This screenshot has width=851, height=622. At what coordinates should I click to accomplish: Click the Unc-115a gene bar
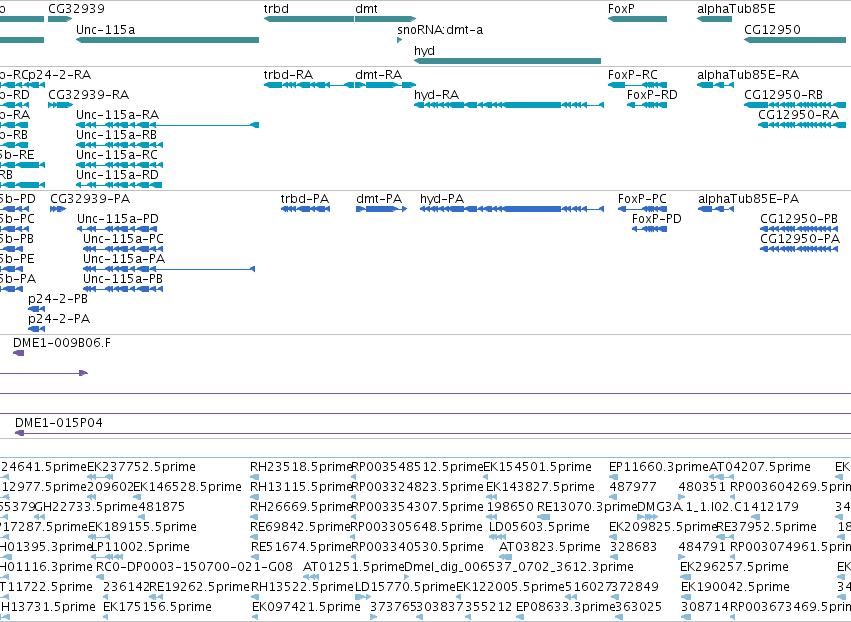click(x=167, y=40)
